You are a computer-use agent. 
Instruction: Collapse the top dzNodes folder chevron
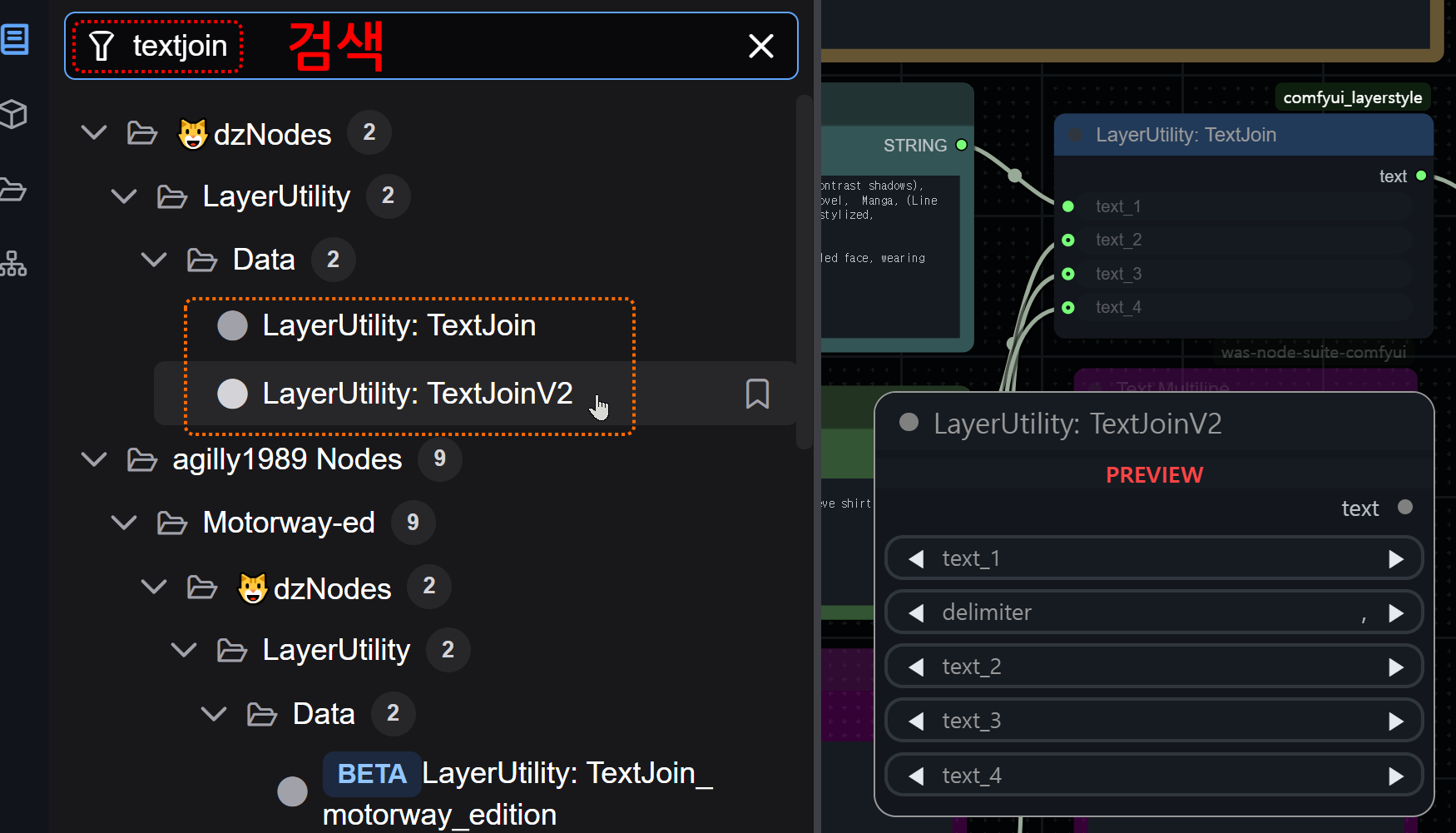94,132
